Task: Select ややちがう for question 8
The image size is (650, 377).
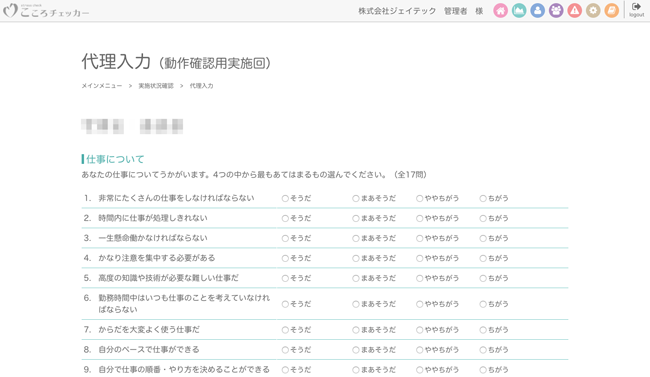Action: click(420, 350)
